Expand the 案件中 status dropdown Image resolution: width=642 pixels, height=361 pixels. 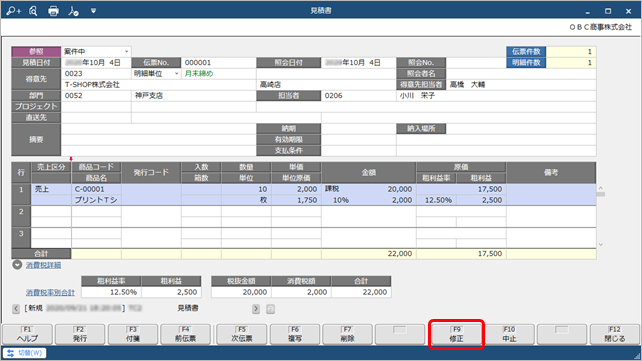point(127,52)
